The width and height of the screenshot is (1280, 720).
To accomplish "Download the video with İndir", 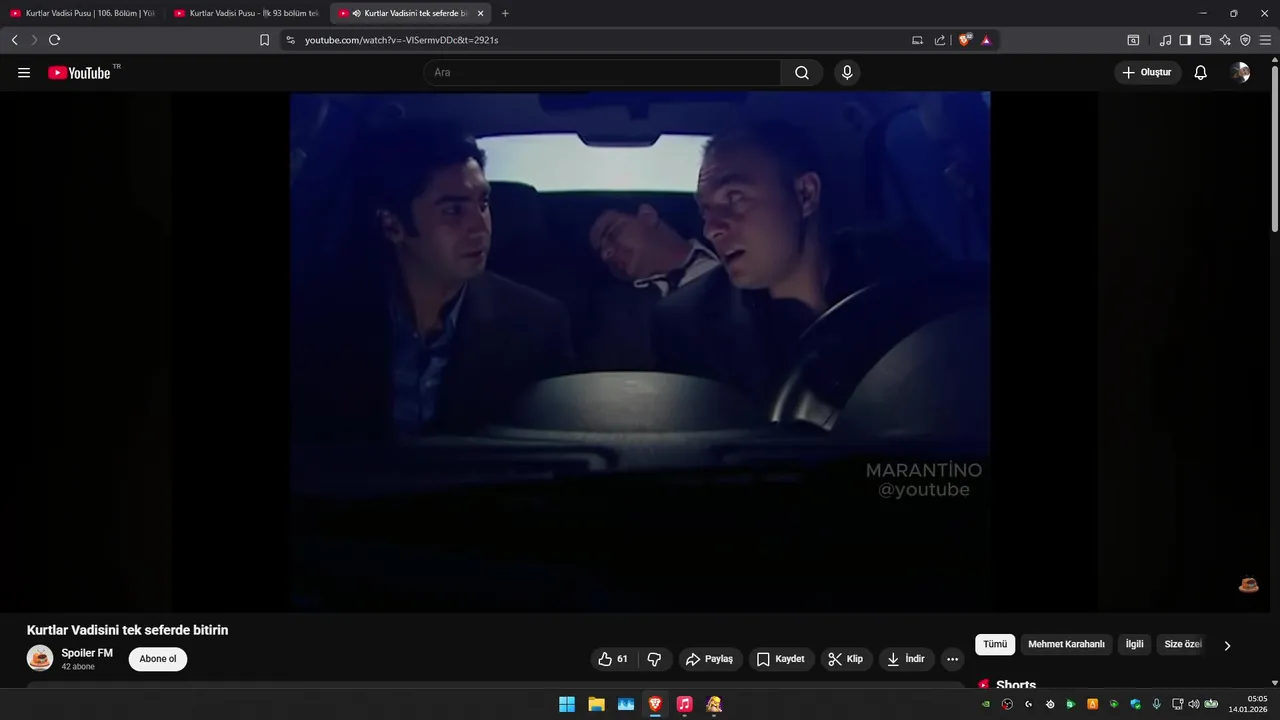I will pyautogui.click(x=907, y=659).
